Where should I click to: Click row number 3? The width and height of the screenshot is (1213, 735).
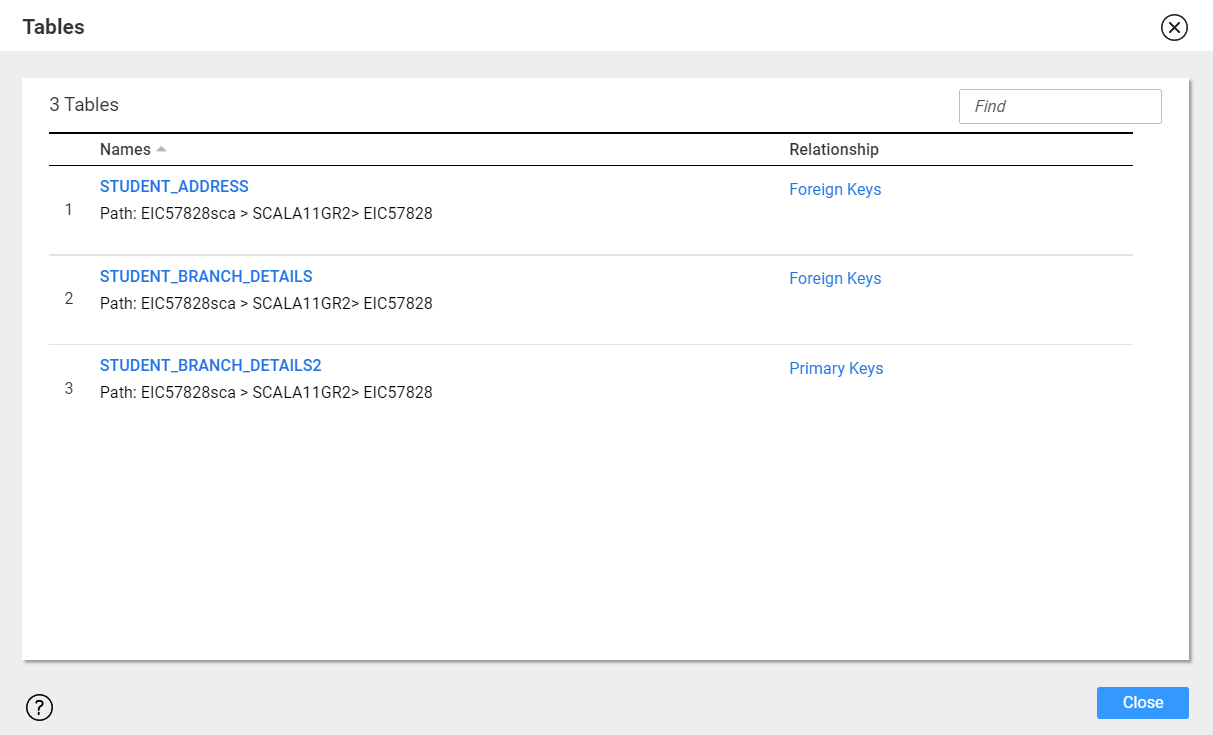[69, 388]
